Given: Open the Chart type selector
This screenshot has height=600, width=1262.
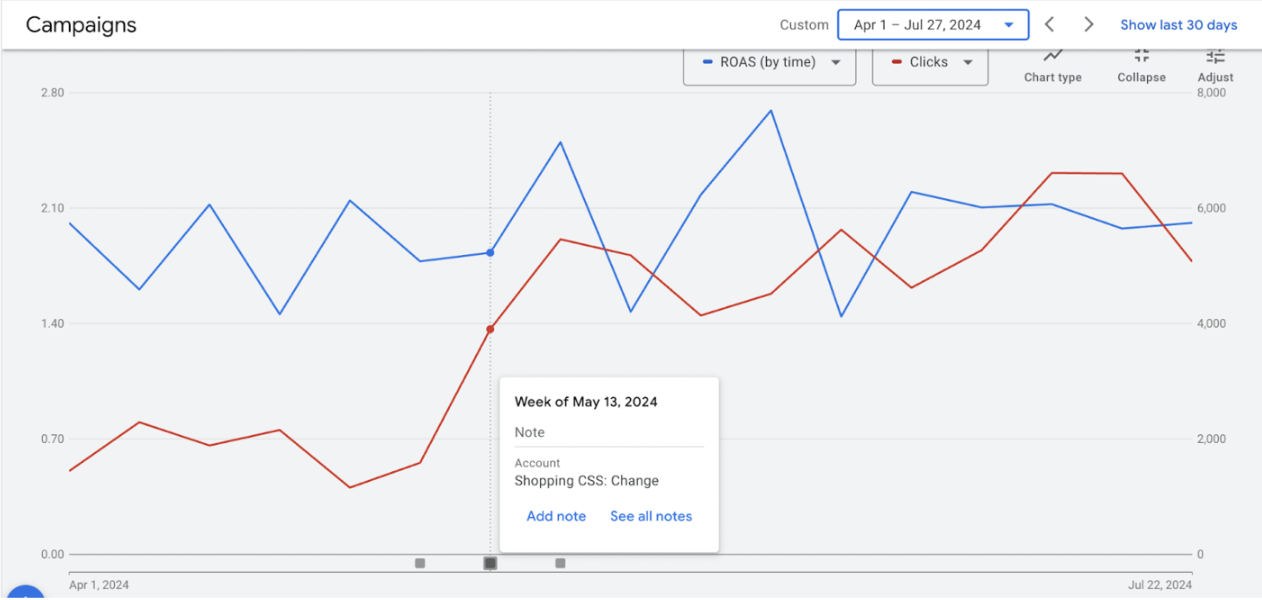Looking at the screenshot, I should click(1052, 67).
